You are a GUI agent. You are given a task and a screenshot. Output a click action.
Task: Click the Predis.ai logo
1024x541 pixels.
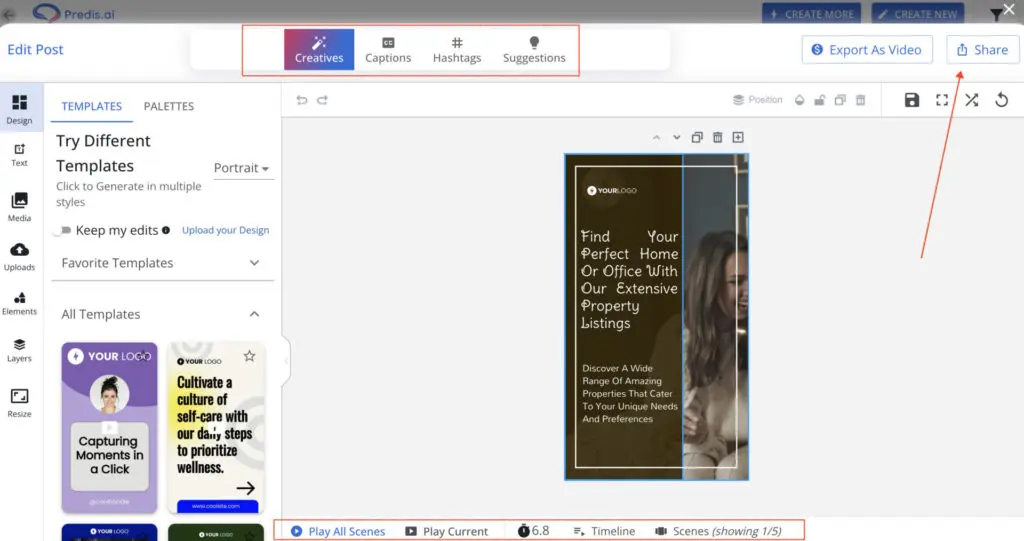[73, 13]
